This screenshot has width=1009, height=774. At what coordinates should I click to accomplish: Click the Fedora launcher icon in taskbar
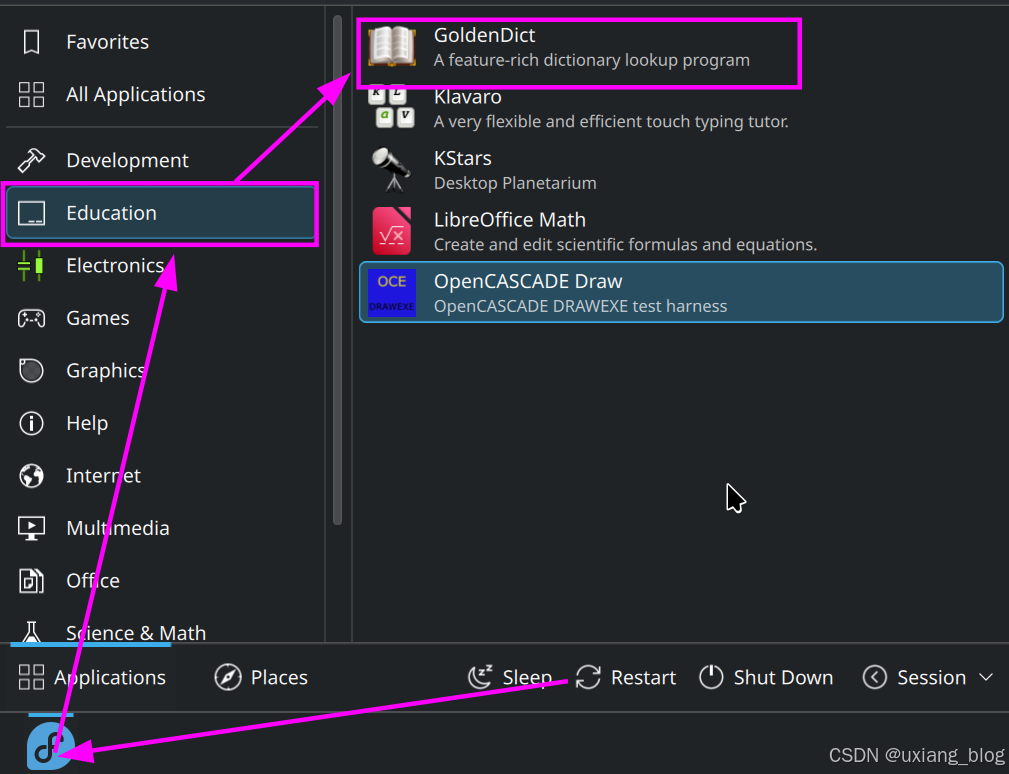point(50,746)
